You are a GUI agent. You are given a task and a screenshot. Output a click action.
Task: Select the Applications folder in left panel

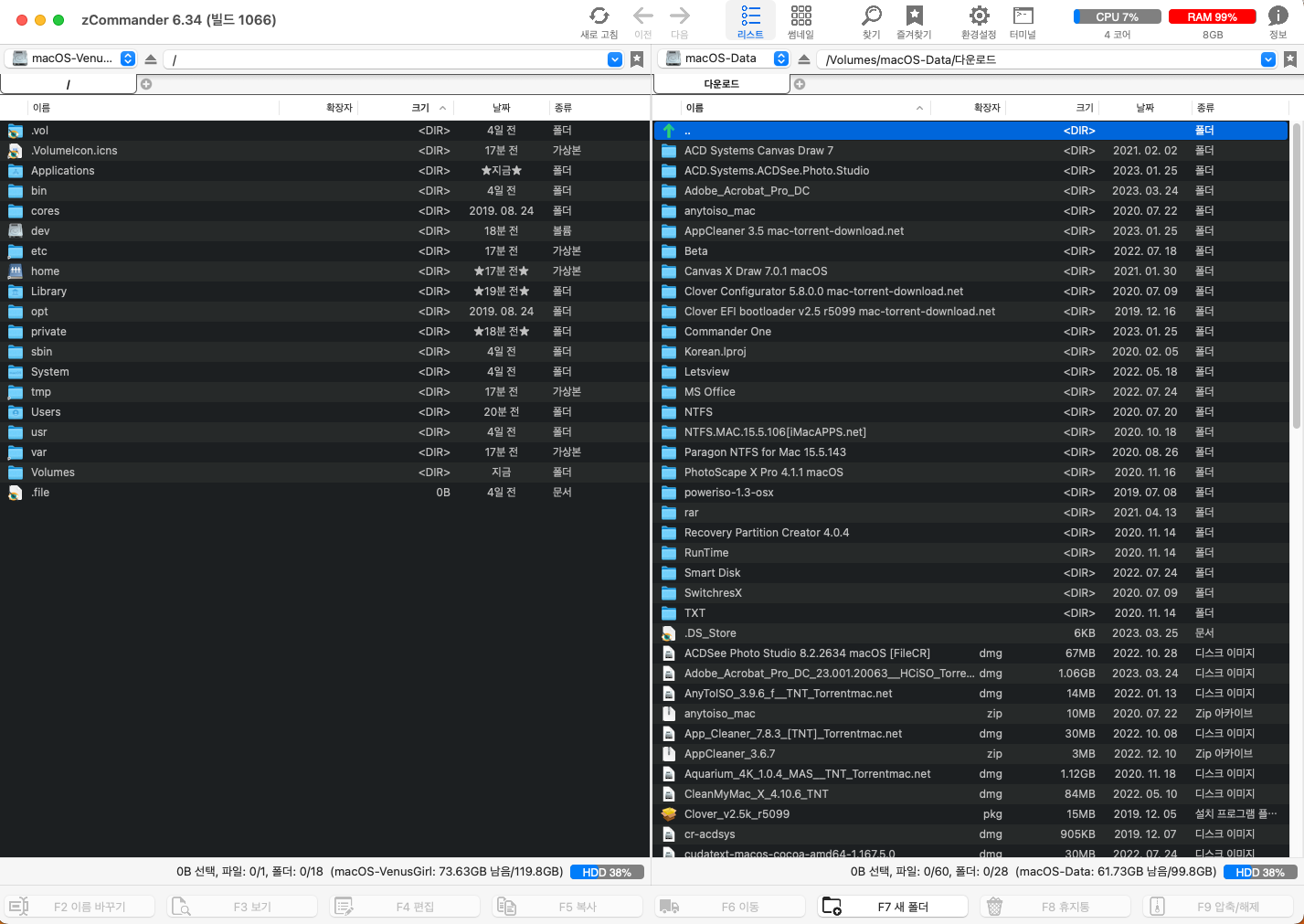click(x=324, y=171)
